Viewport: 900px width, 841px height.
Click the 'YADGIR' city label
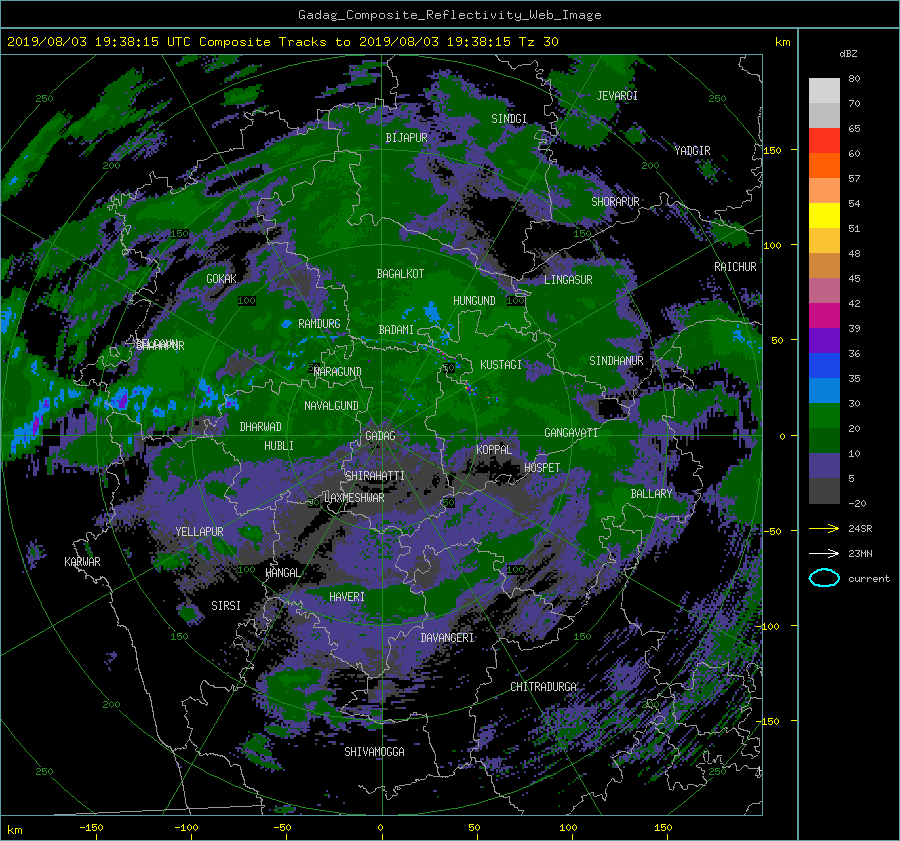point(692,150)
